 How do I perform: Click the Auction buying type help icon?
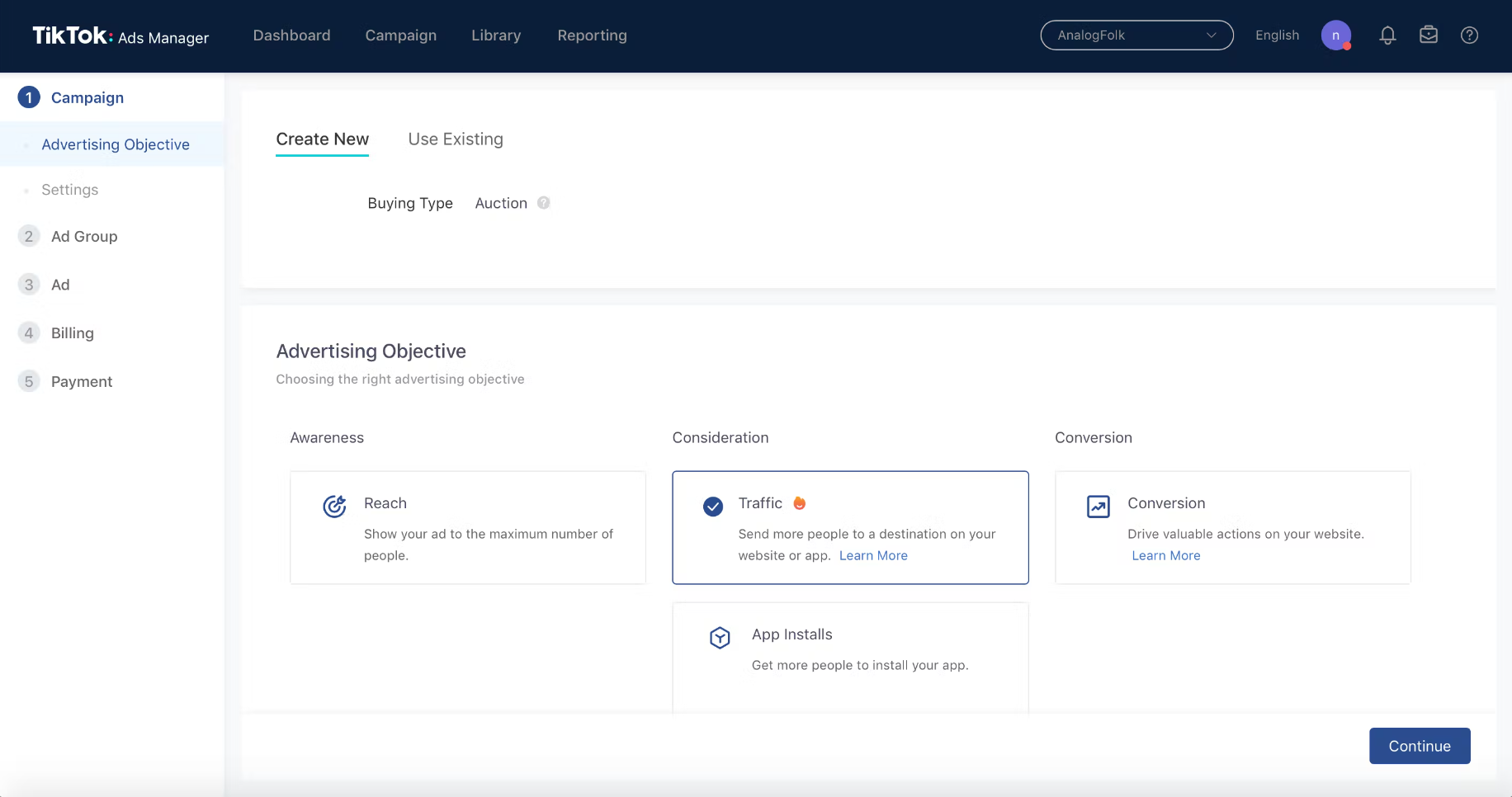[544, 203]
